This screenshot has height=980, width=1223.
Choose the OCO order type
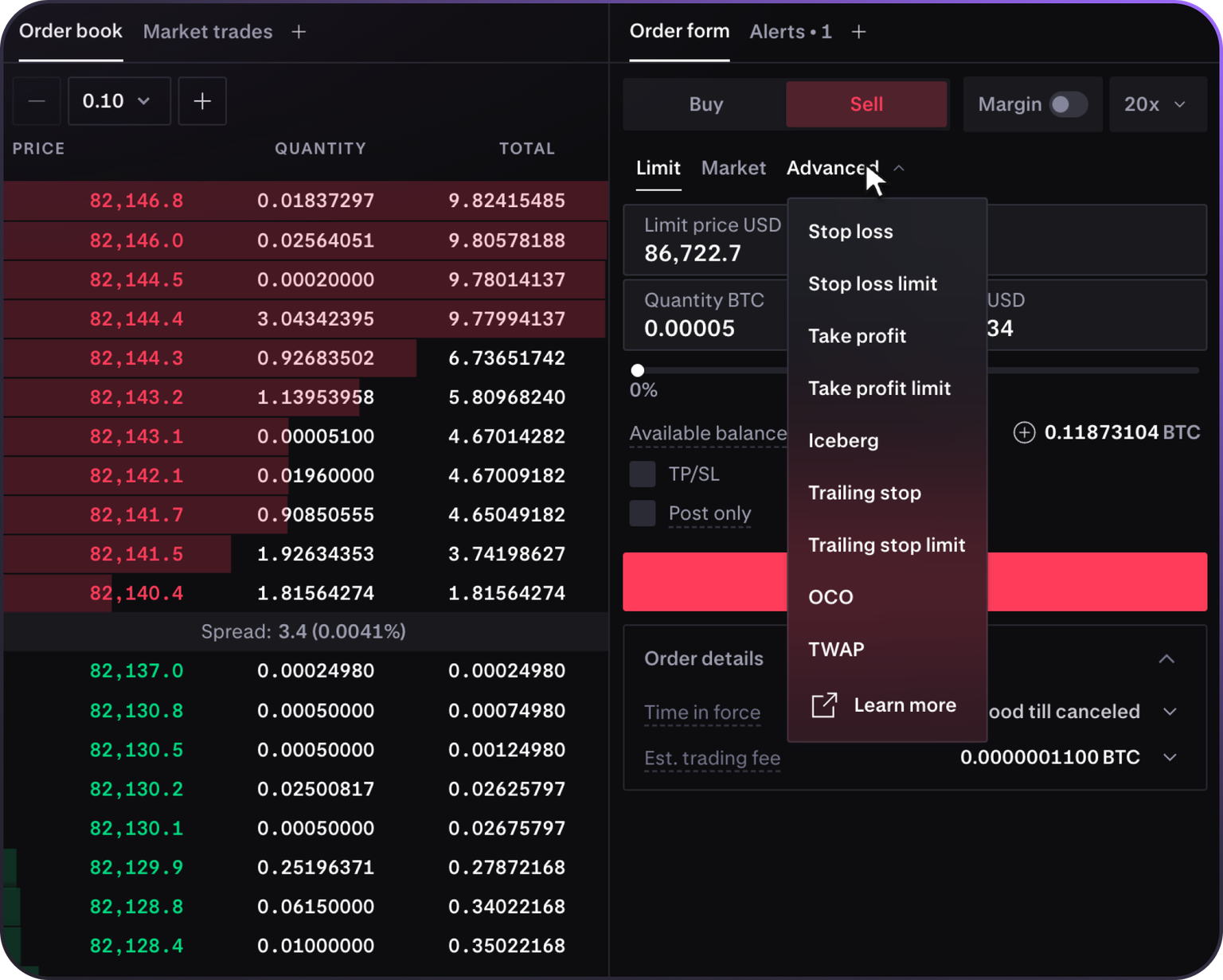[x=887, y=597]
